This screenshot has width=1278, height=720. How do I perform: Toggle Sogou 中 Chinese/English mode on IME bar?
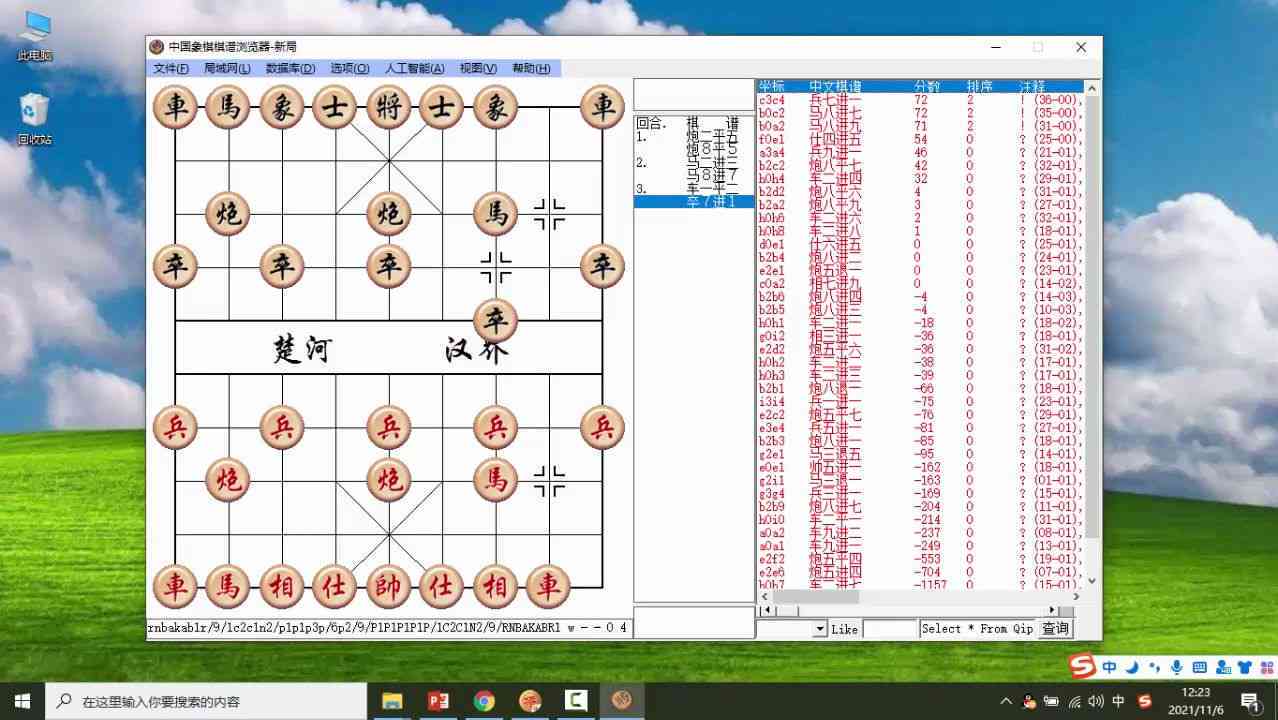[x=1110, y=667]
